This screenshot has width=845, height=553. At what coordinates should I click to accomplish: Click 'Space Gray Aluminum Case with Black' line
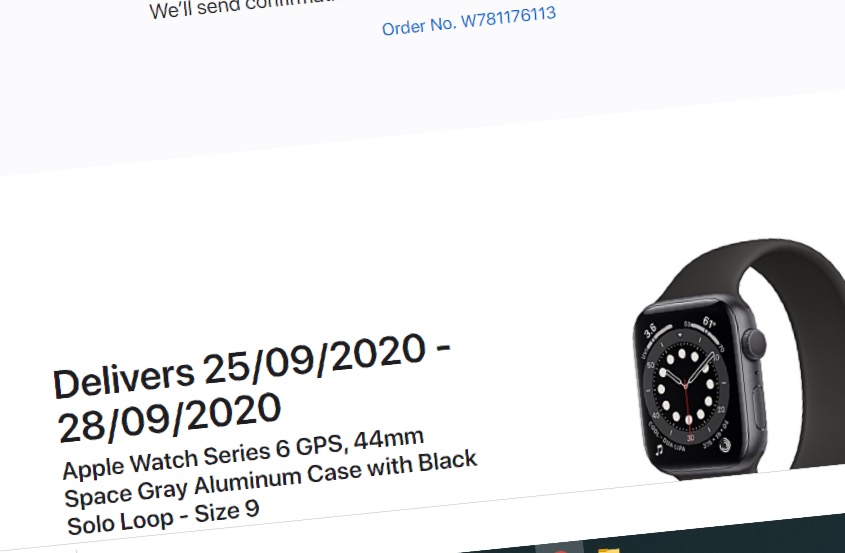click(271, 479)
